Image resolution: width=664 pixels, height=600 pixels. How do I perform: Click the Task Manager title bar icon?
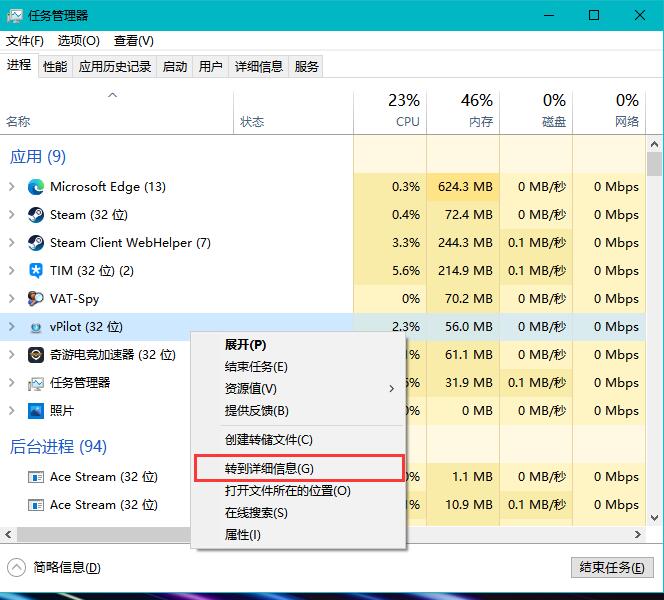14,16
